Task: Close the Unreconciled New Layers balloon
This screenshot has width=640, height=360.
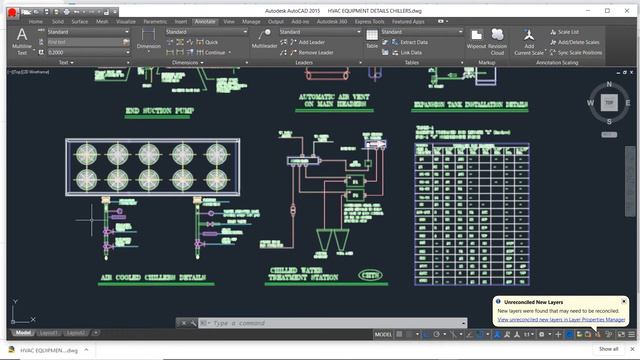Action: [624, 301]
